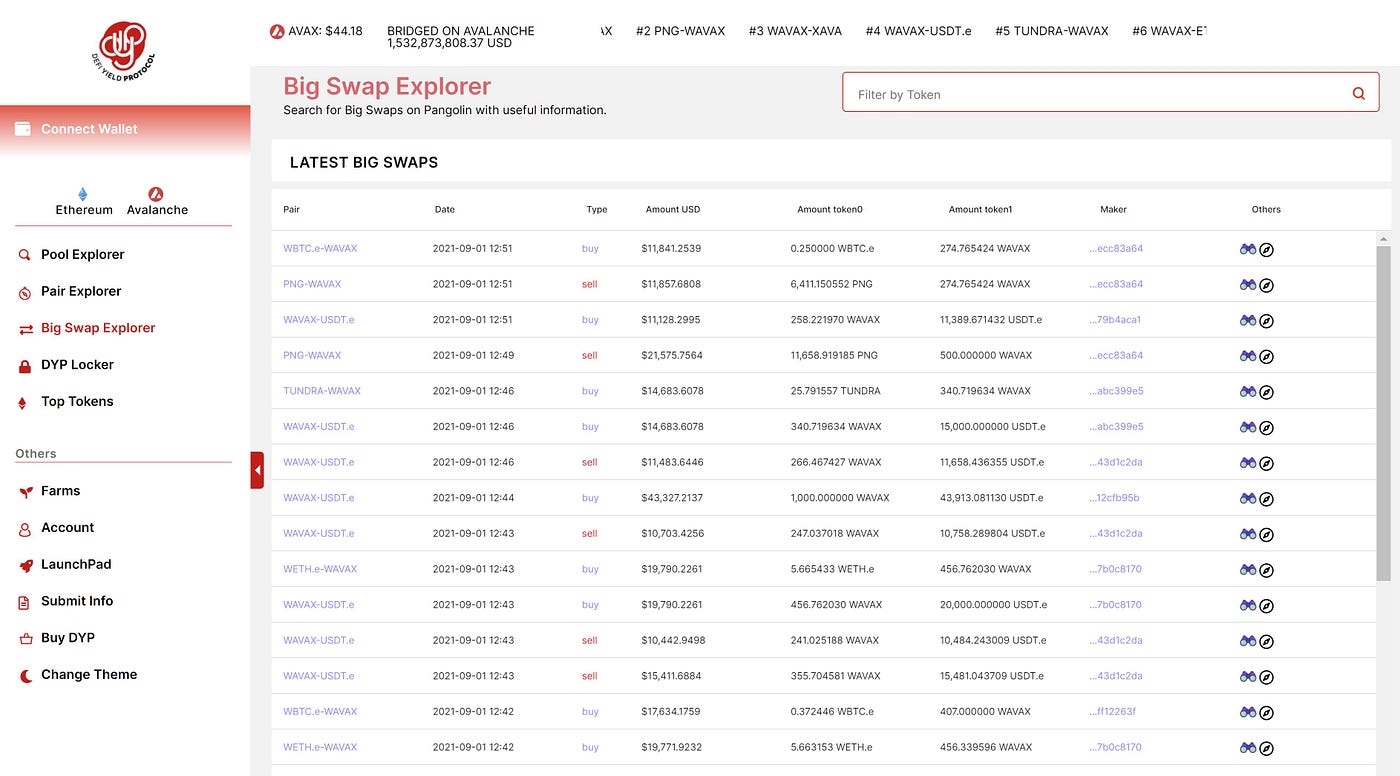Open binoculars icon for $17,634.1759 swap row
The height and width of the screenshot is (776, 1400).
(1248, 713)
